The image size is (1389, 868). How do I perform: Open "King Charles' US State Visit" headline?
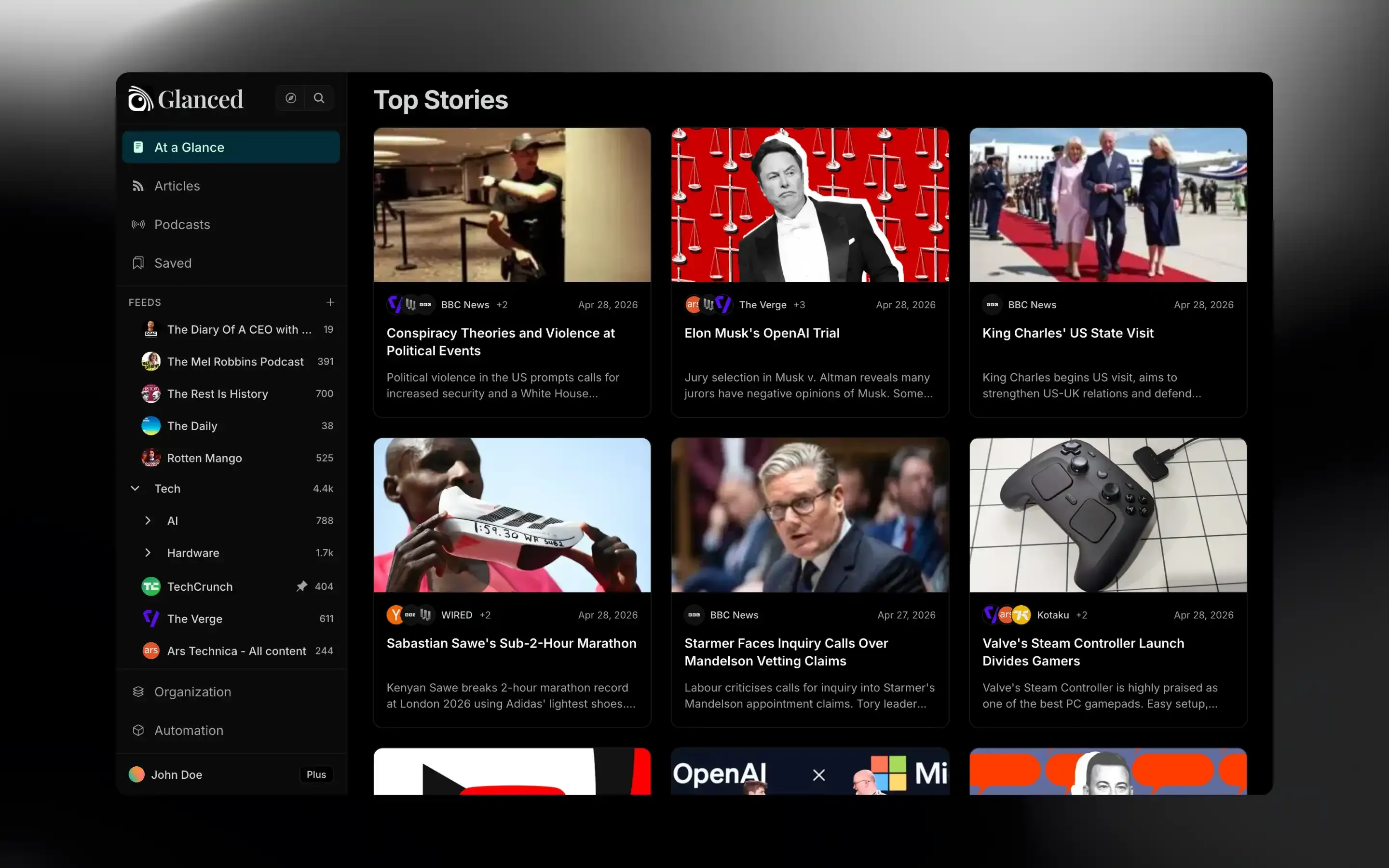pyautogui.click(x=1068, y=333)
